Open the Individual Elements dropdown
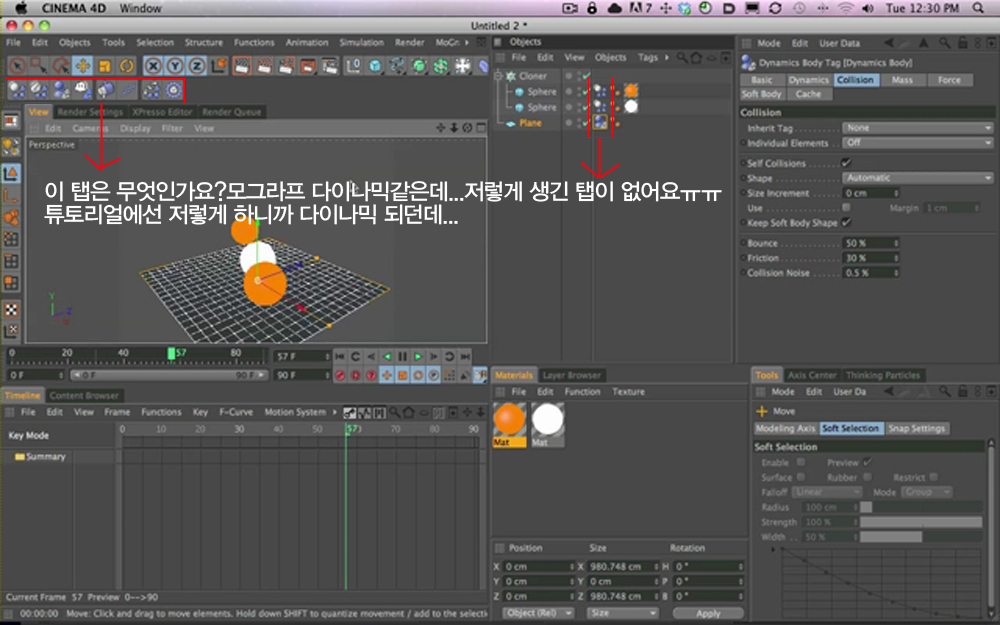1000x625 pixels. [917, 143]
